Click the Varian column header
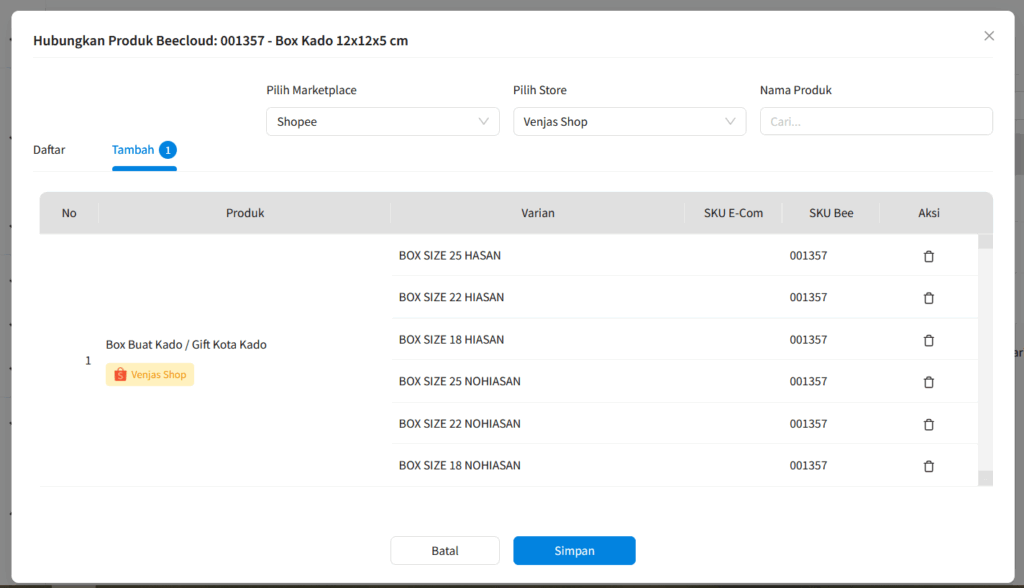Viewport: 1024px width, 588px height. point(537,212)
